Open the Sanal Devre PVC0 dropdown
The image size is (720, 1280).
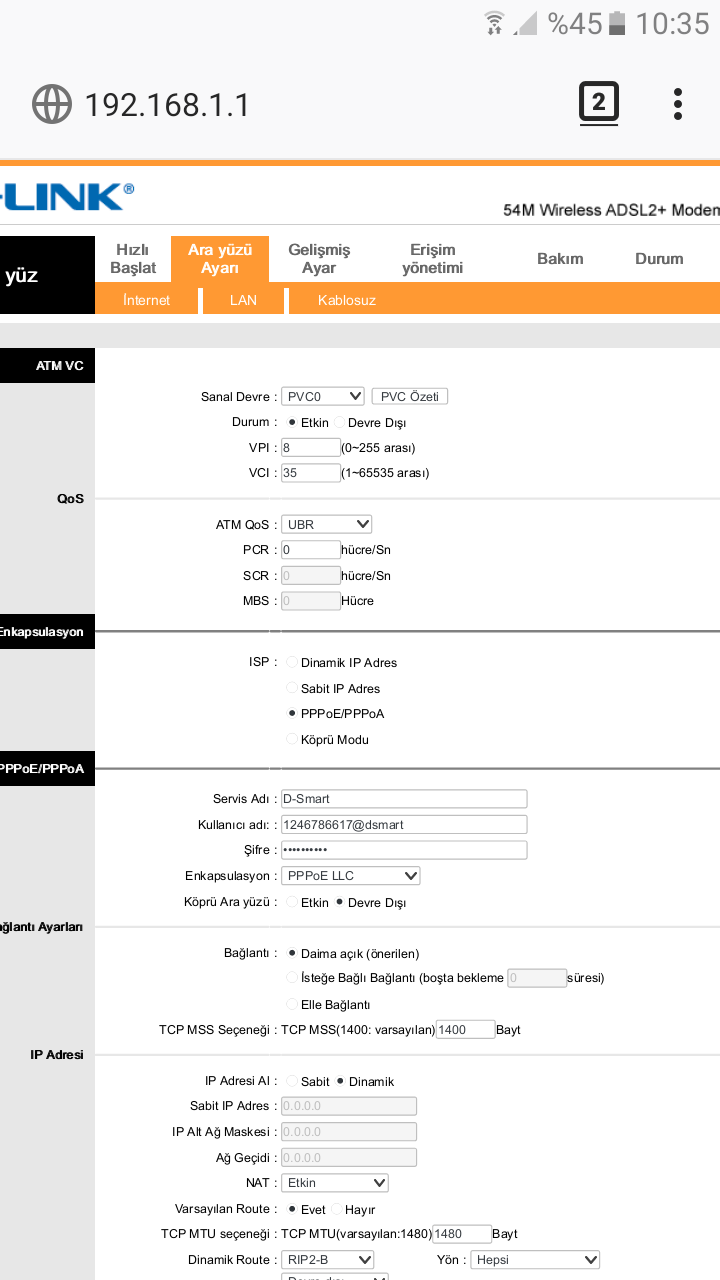pos(322,397)
